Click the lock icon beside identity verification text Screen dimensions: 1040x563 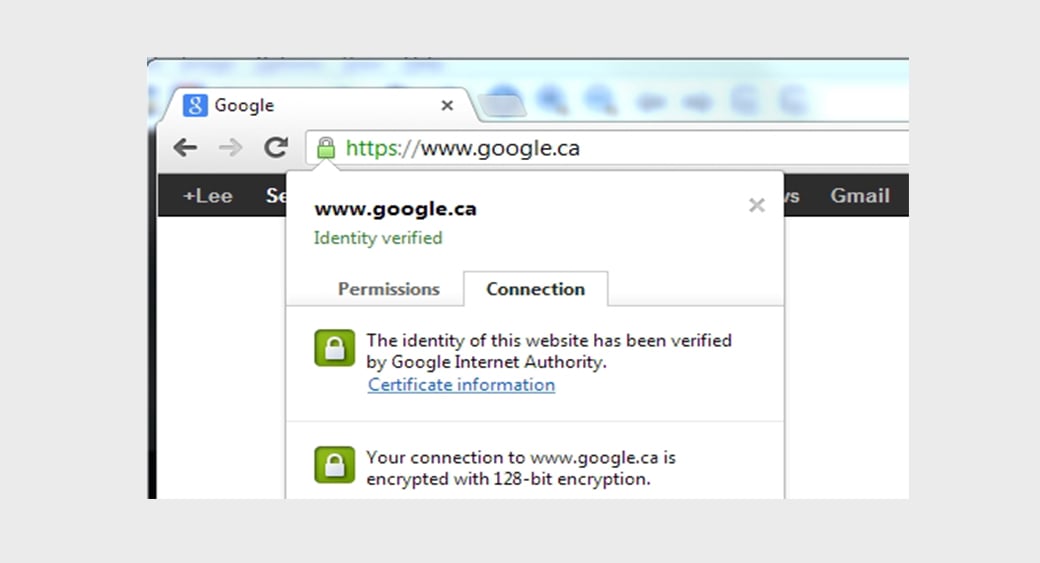[x=334, y=348]
